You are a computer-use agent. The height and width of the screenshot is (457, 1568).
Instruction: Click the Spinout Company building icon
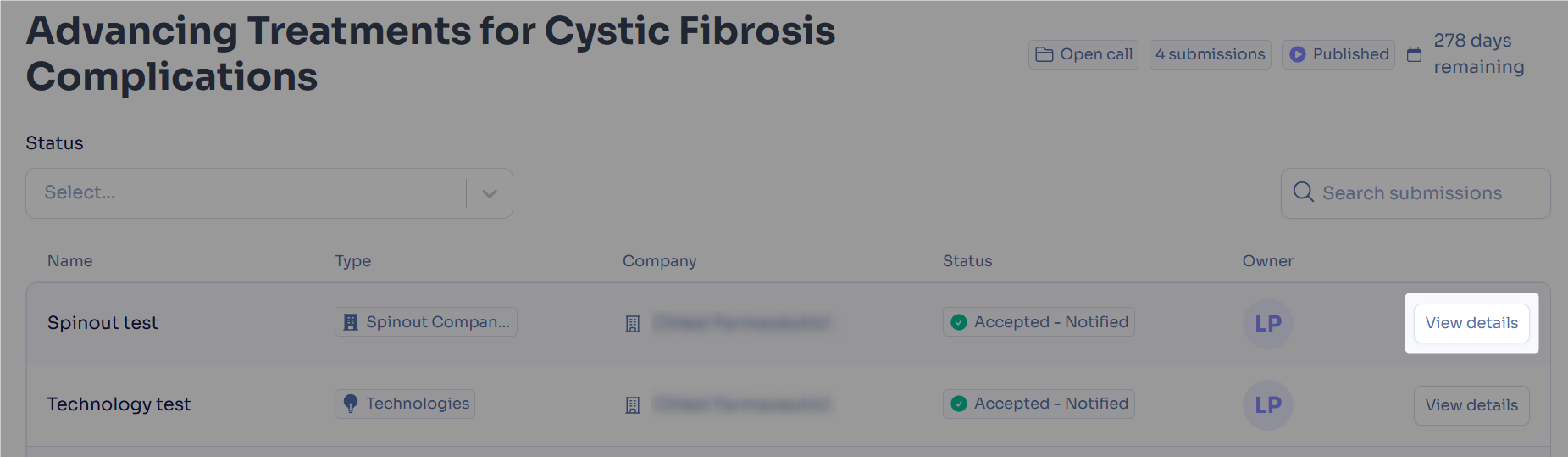pyautogui.click(x=351, y=322)
